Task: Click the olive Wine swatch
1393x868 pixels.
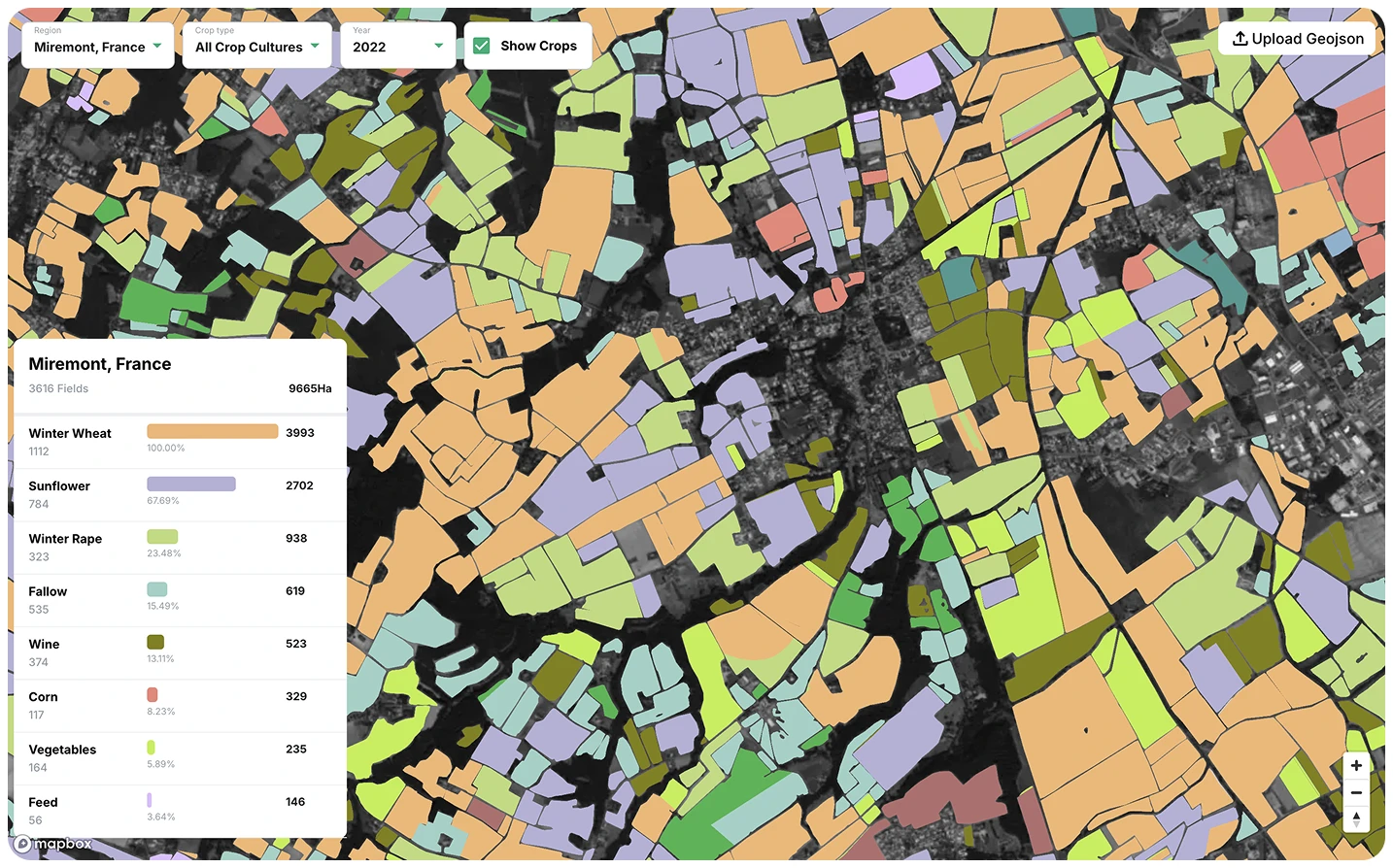Action: pos(155,642)
